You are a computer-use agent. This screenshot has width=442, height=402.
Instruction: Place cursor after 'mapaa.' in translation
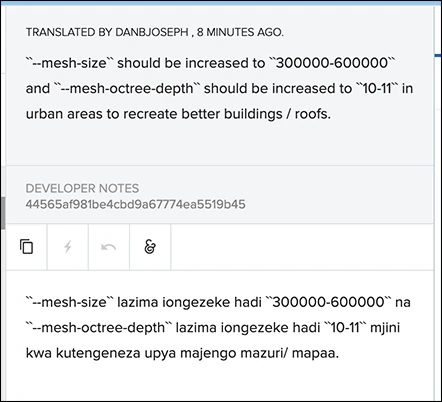pos(339,353)
